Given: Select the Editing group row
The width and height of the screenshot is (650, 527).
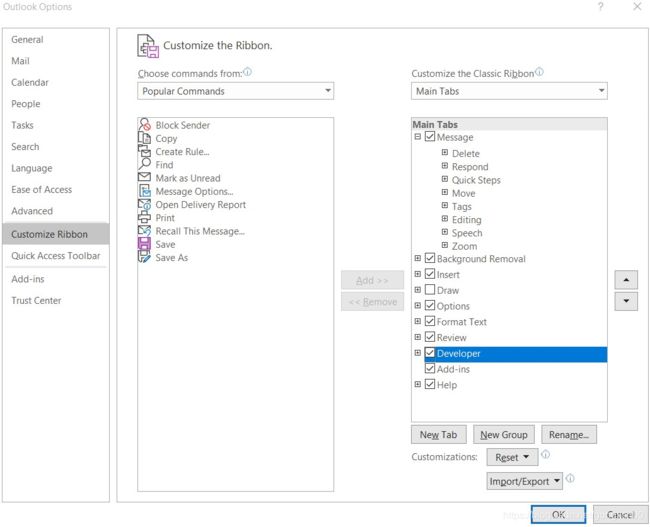Looking at the screenshot, I should (x=466, y=220).
